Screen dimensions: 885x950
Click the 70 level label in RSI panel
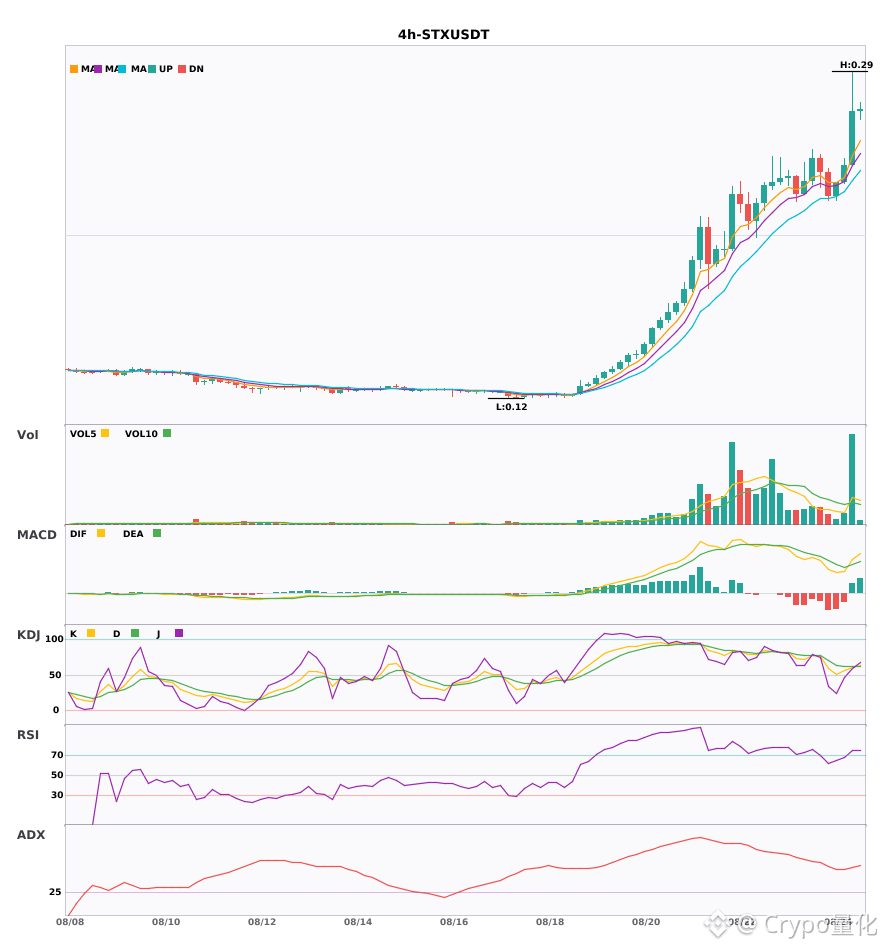[57, 755]
